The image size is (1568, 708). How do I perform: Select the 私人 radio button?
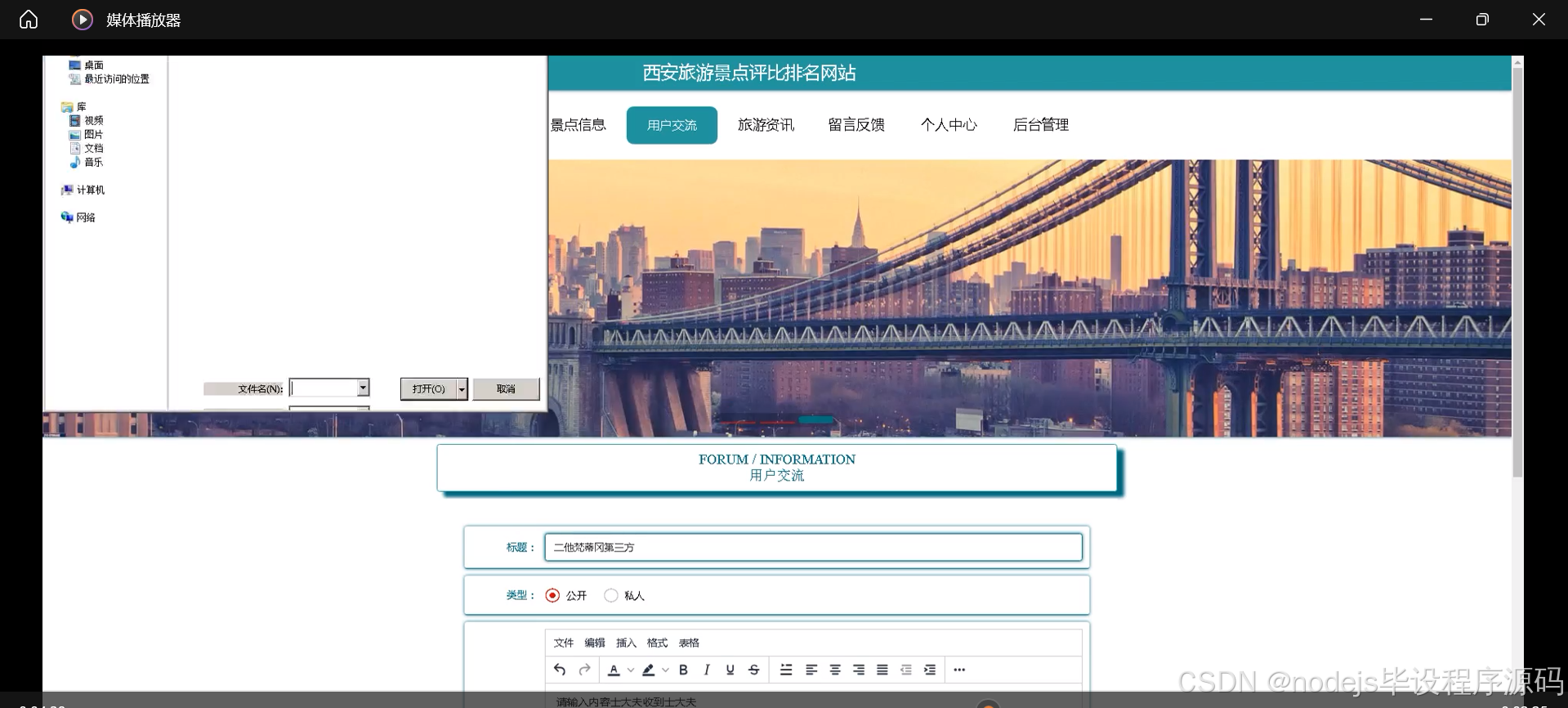pos(610,595)
